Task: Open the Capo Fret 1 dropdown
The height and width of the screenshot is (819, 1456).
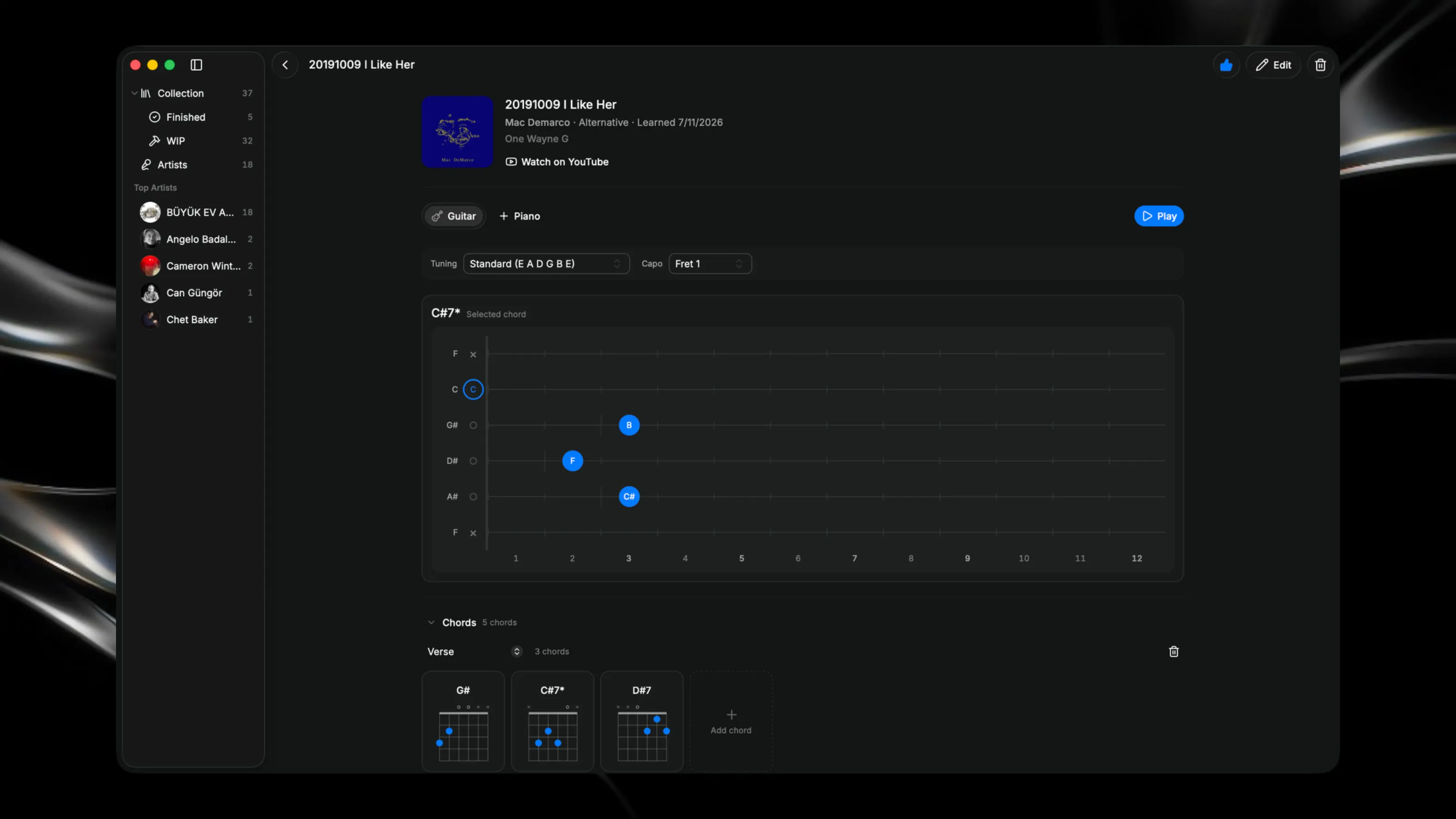Action: (x=710, y=264)
